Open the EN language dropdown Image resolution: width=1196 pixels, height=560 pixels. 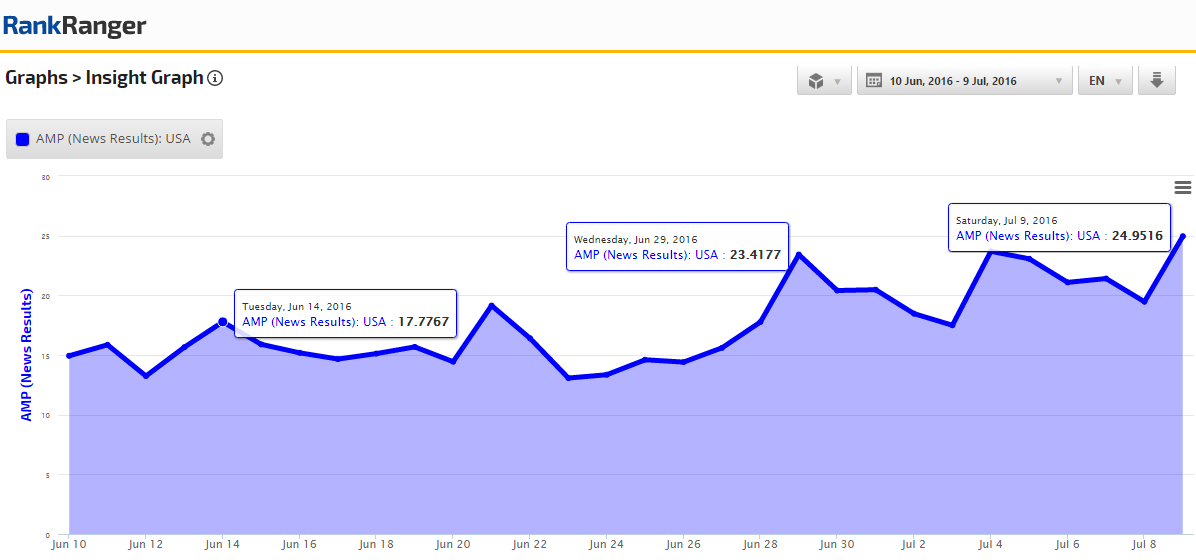(1104, 81)
